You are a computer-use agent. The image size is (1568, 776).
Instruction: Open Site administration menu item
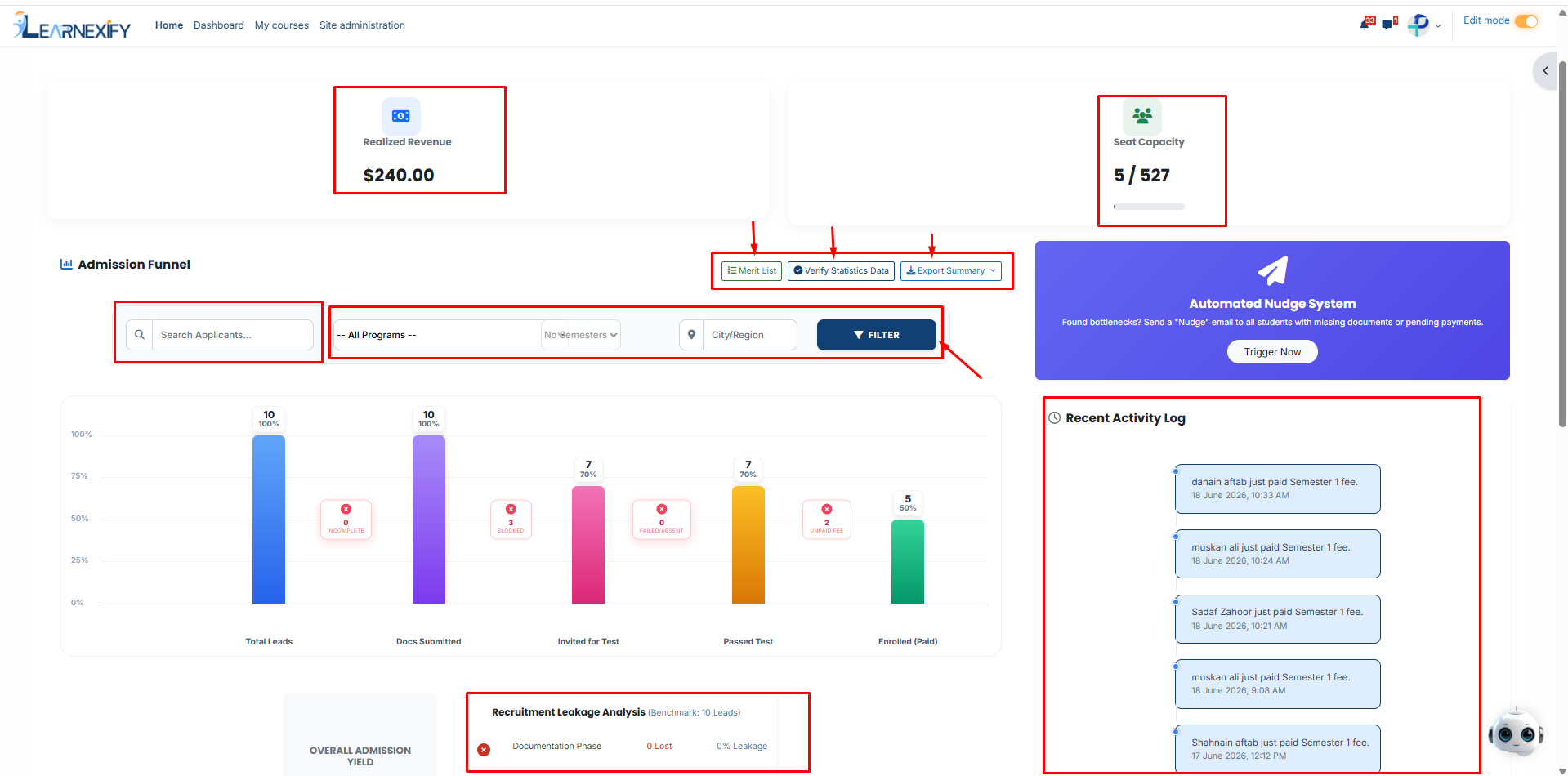point(362,25)
